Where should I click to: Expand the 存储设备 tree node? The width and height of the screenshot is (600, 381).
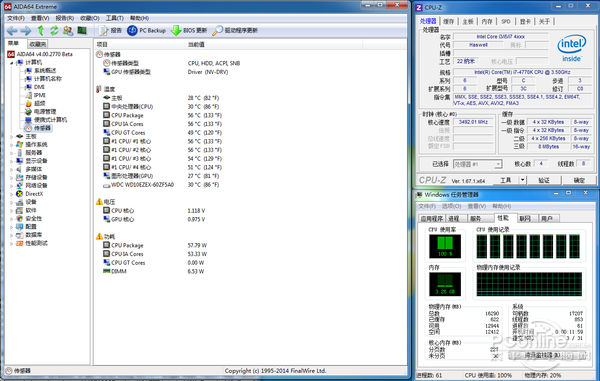point(11,177)
